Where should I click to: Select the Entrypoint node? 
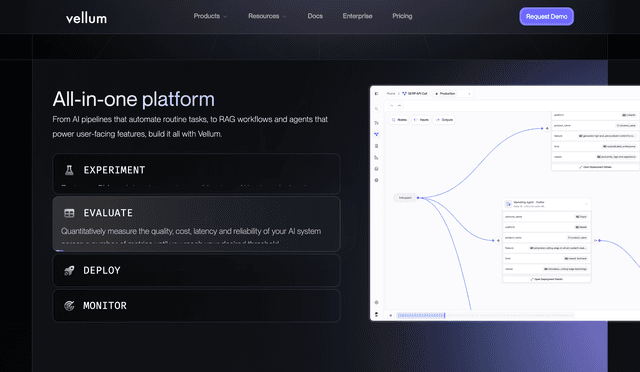pyautogui.click(x=405, y=198)
